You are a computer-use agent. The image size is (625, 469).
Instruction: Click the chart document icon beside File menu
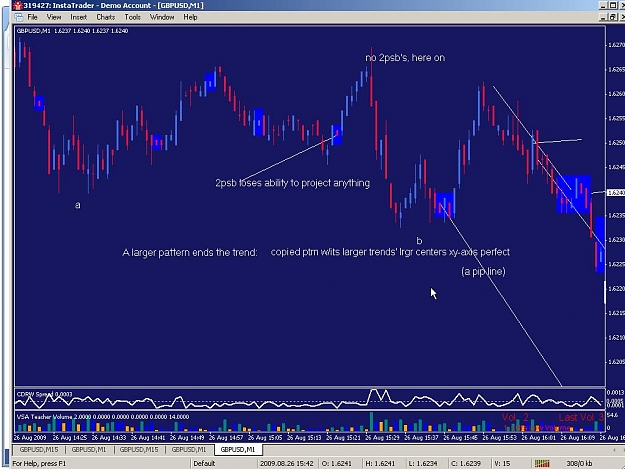18,17
